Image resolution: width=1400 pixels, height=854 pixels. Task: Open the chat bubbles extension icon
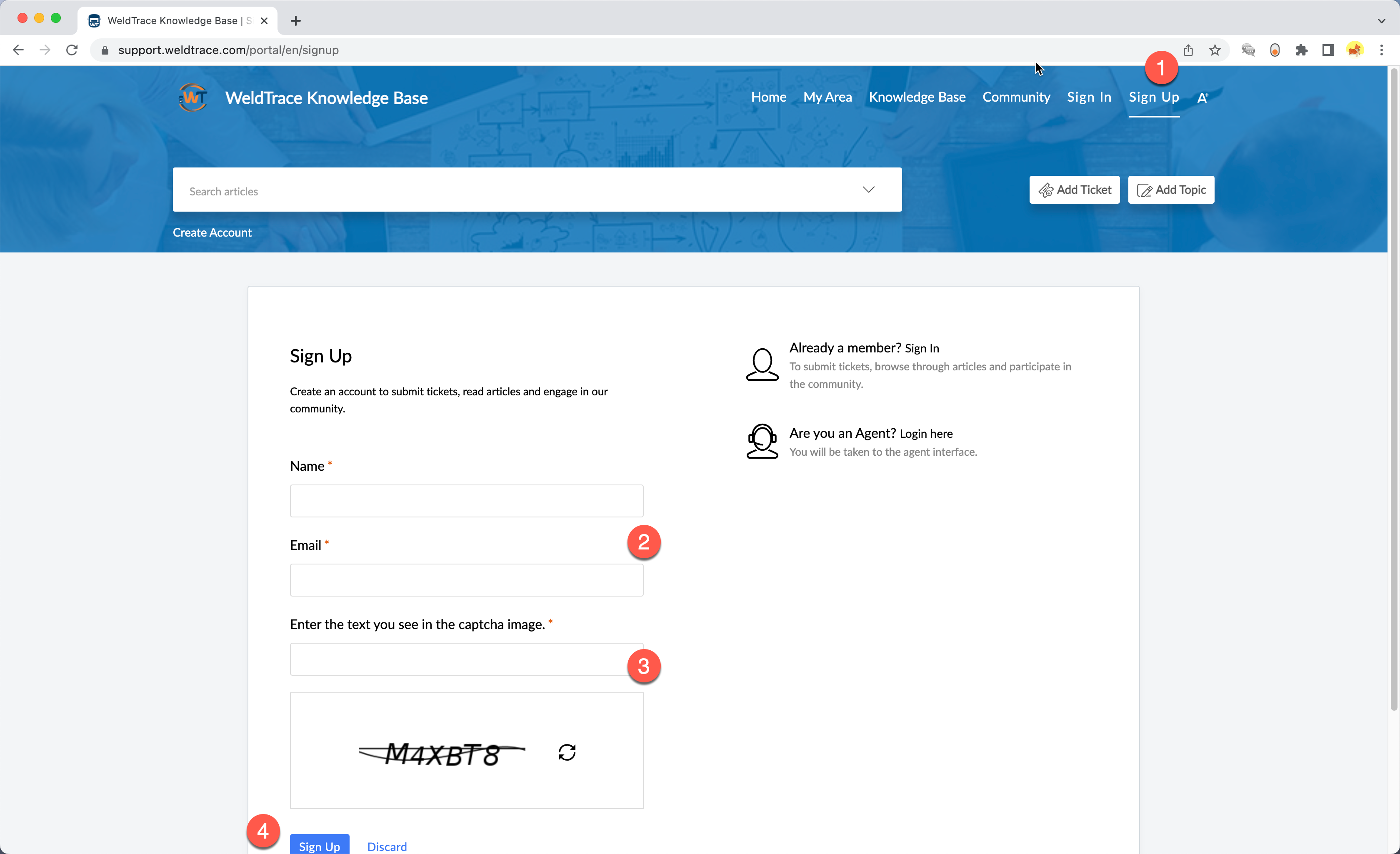coord(1248,50)
